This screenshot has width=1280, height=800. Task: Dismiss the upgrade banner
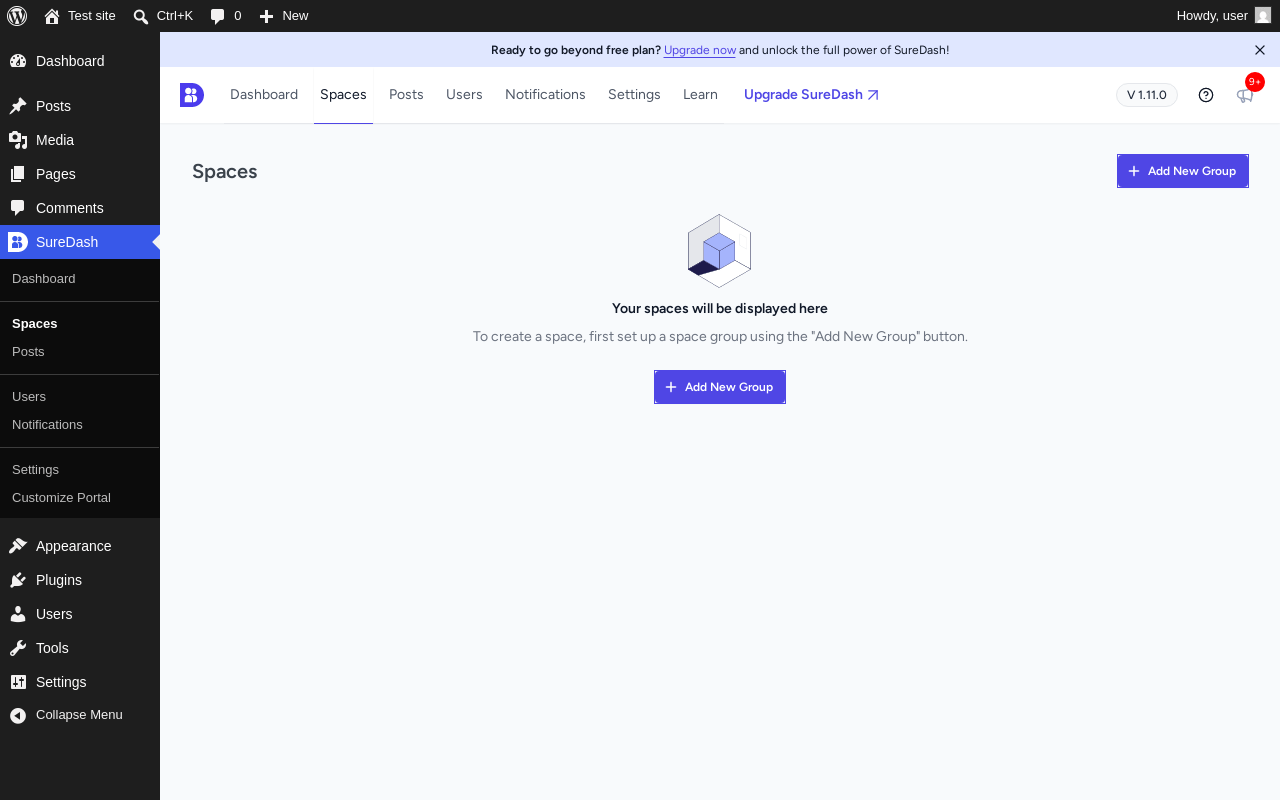(x=1260, y=50)
